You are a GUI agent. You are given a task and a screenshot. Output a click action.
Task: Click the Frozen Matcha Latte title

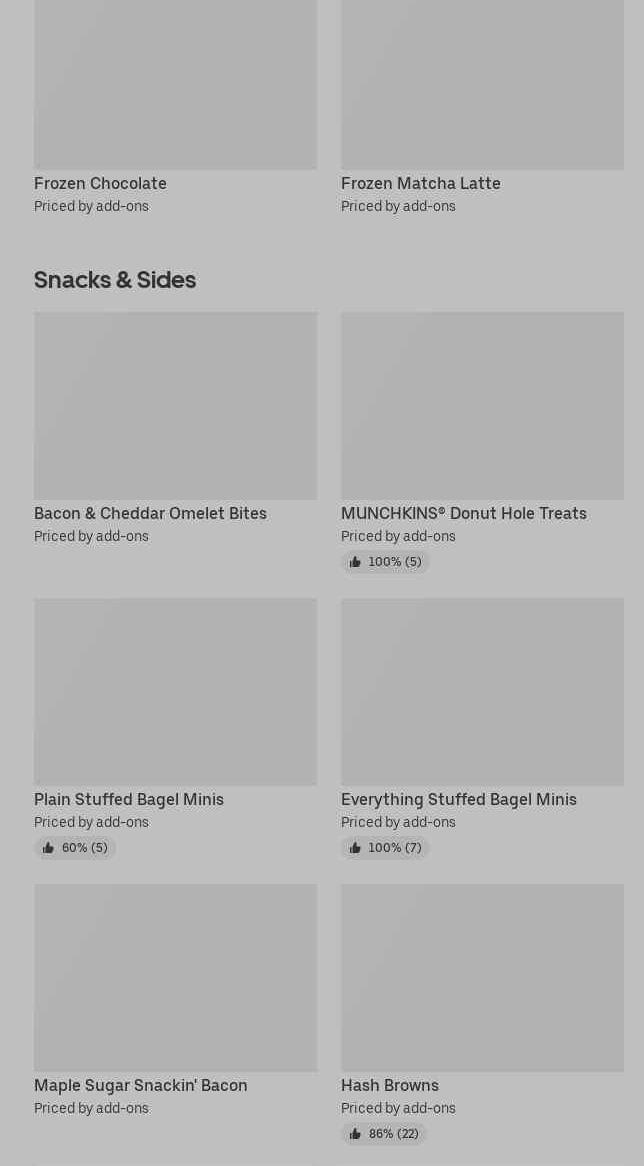(x=420, y=183)
